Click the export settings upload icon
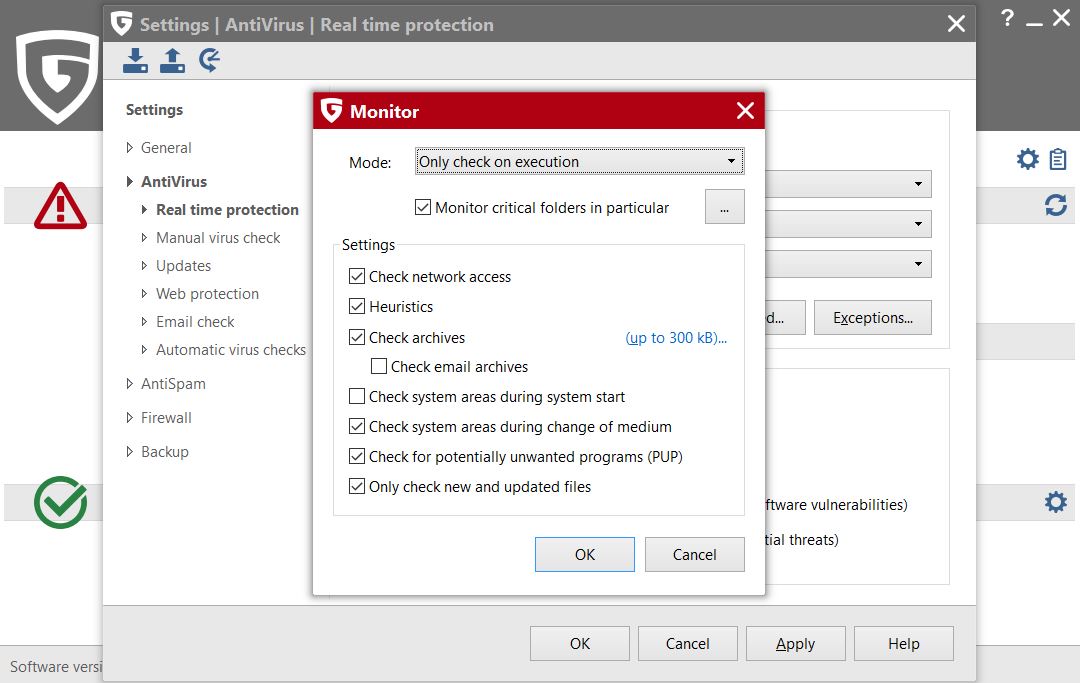 172,60
